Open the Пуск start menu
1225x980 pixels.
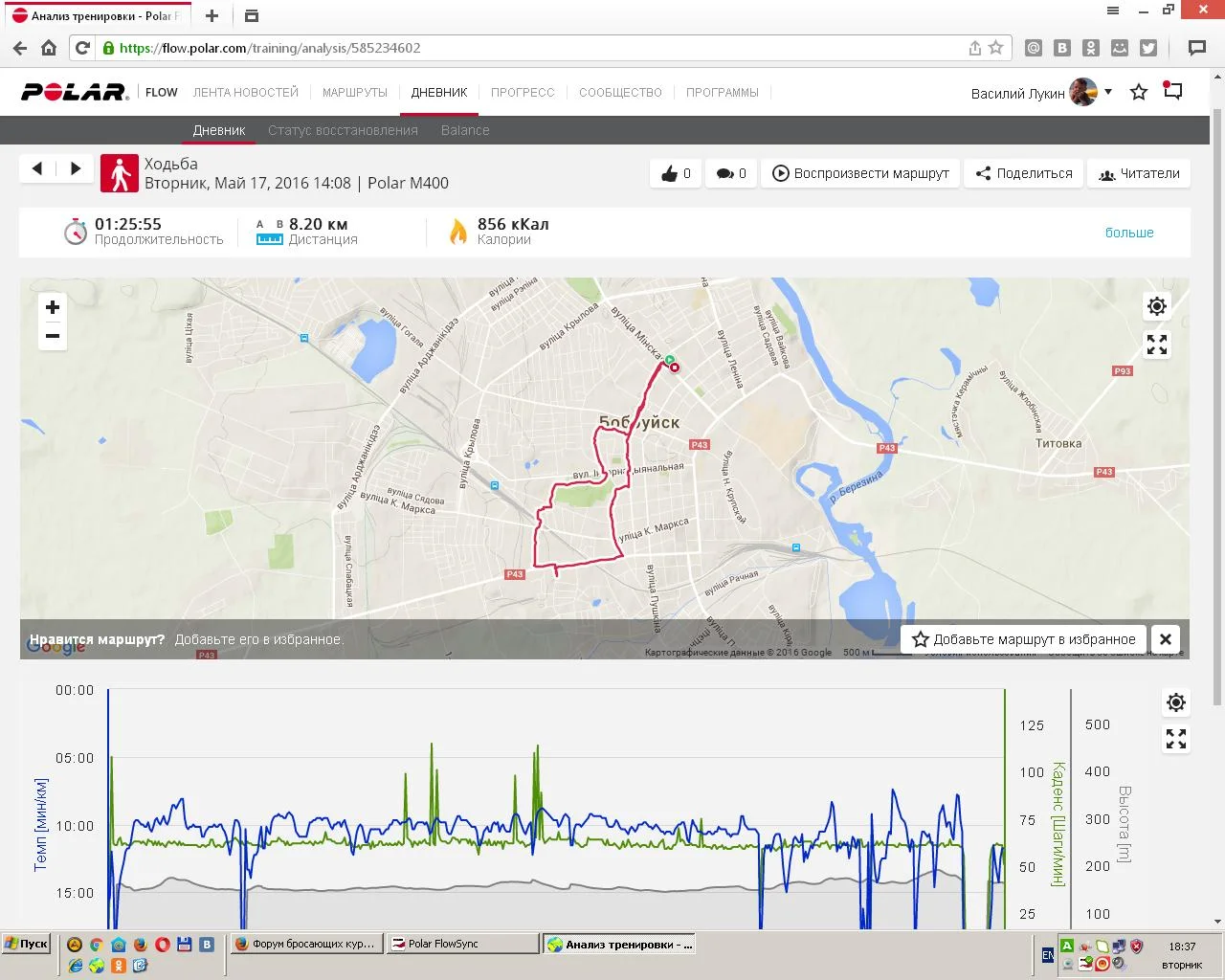[x=26, y=944]
